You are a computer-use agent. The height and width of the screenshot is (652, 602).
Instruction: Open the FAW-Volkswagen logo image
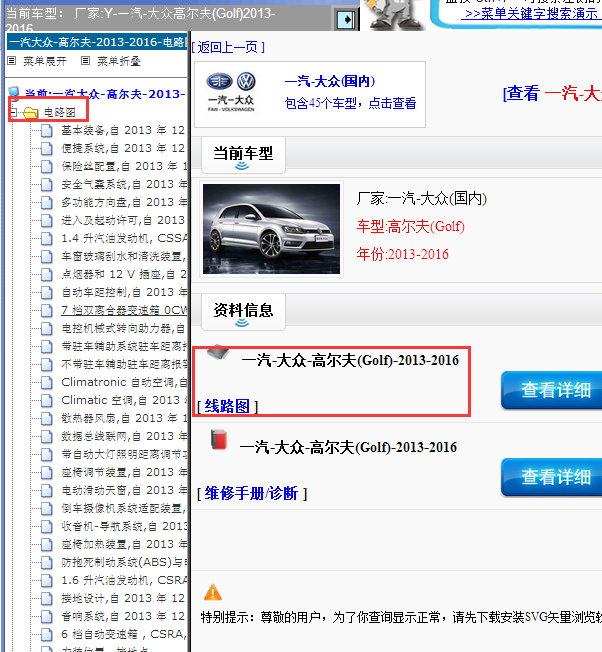231,93
